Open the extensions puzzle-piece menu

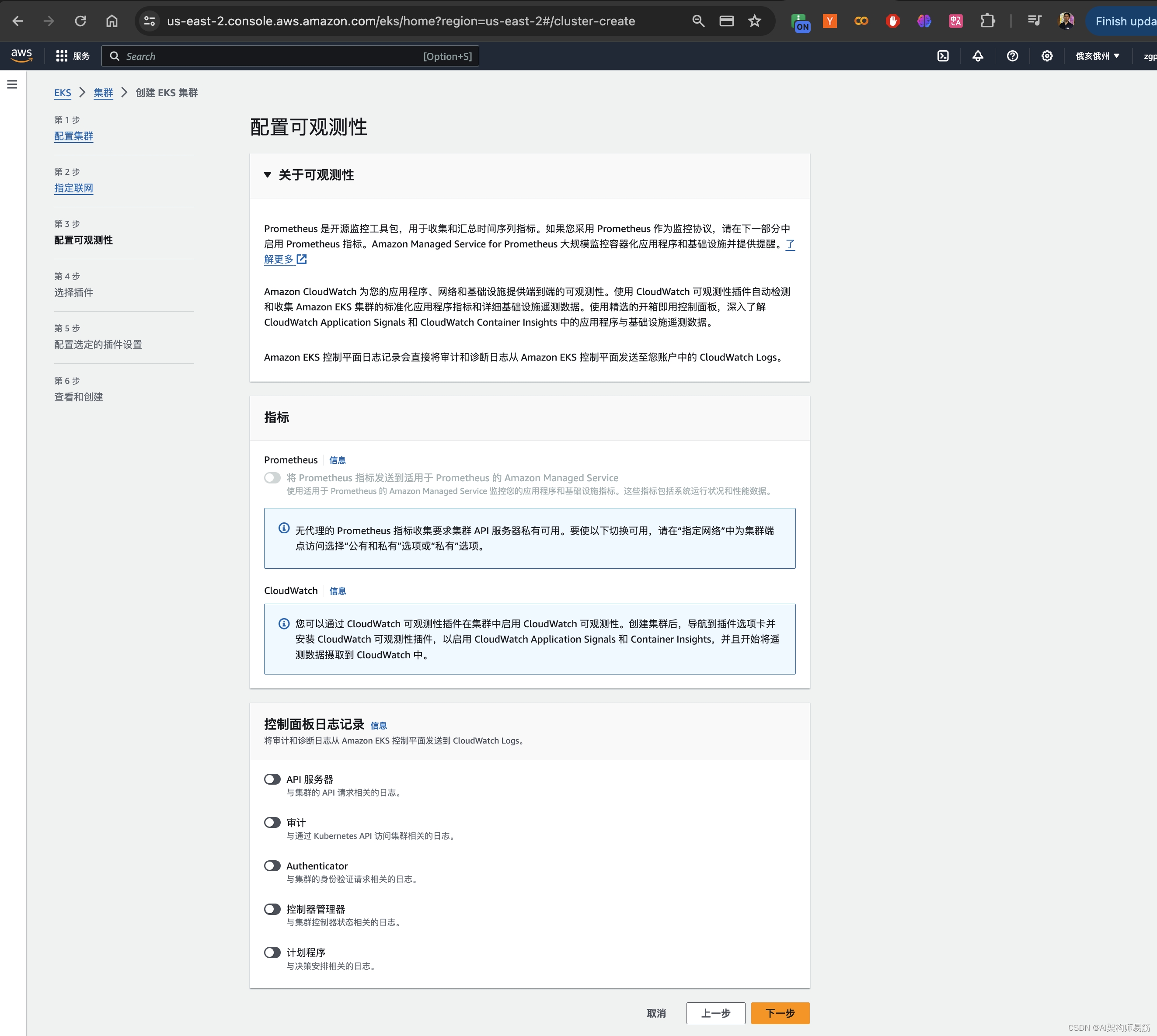tap(987, 21)
